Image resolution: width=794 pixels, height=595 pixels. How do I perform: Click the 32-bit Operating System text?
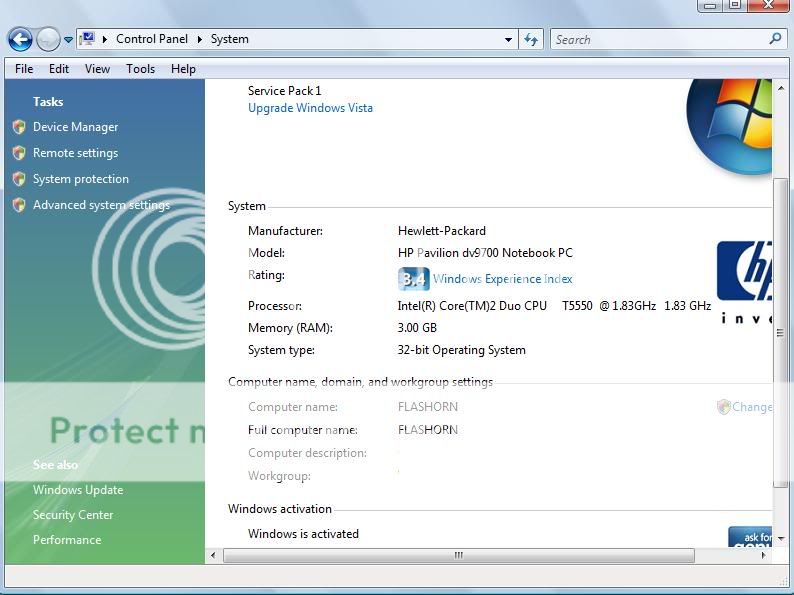click(461, 350)
